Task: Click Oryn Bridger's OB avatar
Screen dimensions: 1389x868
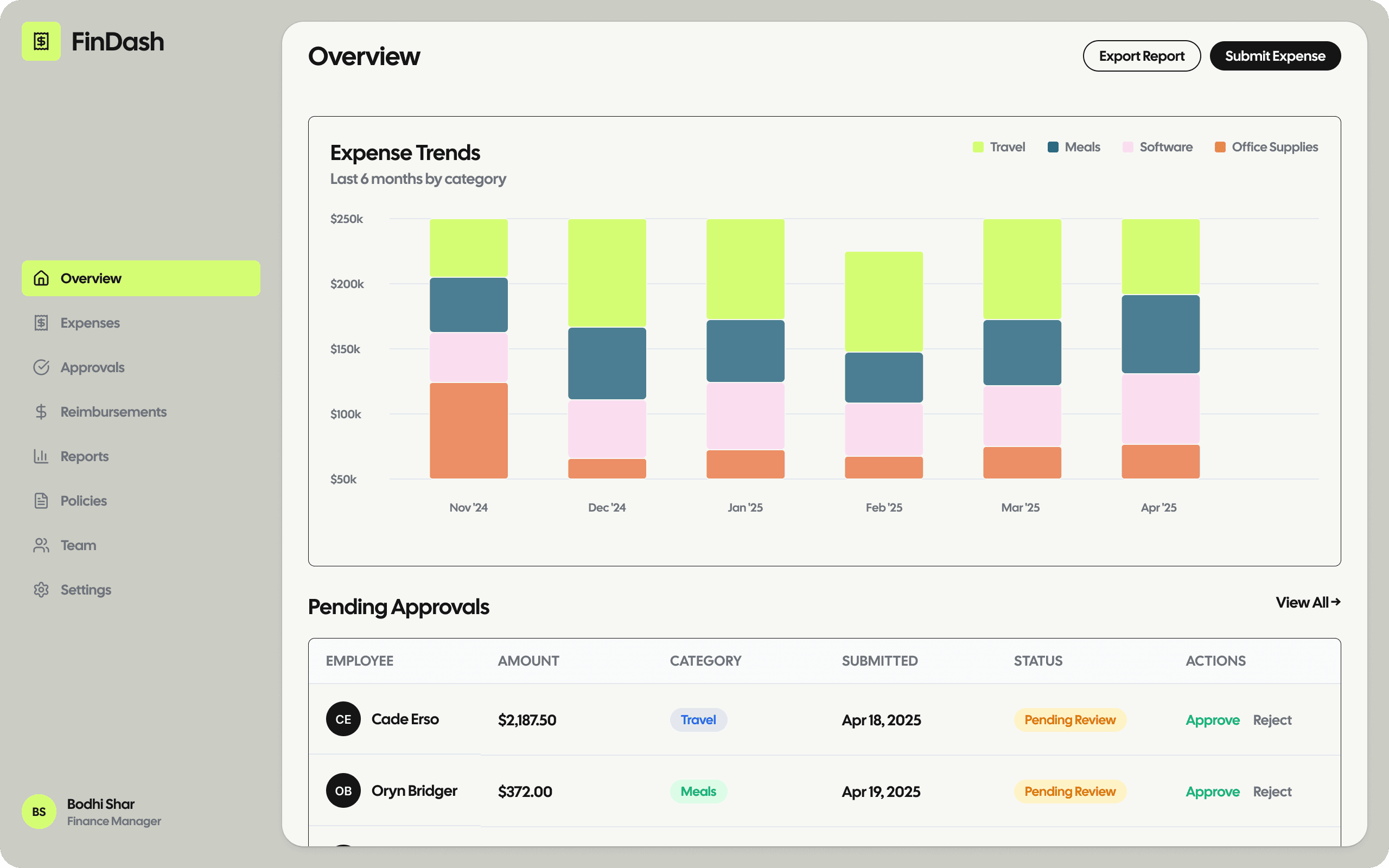Action: pos(343,791)
